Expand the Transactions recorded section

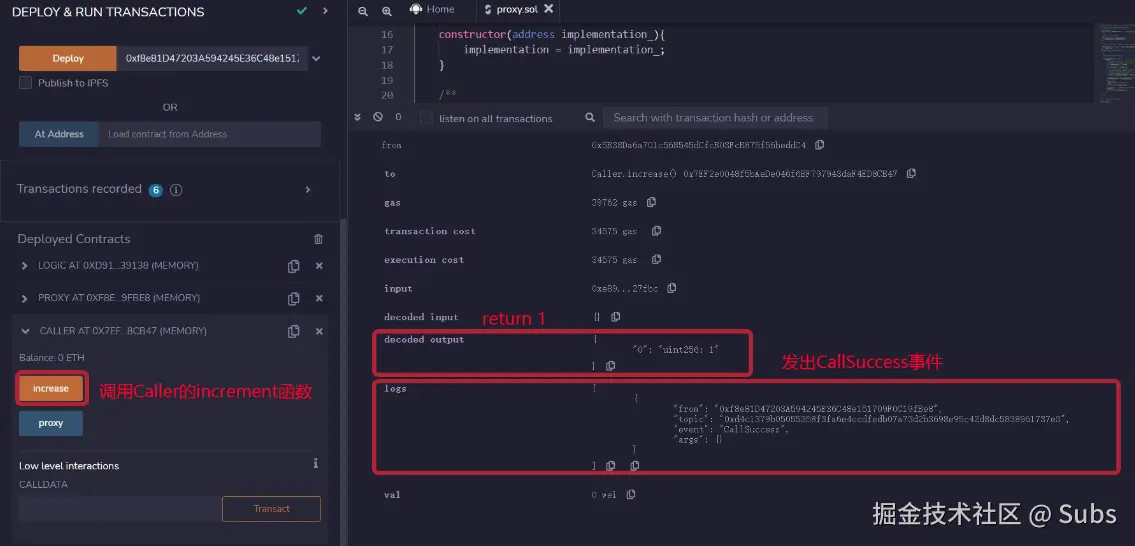tap(308, 189)
